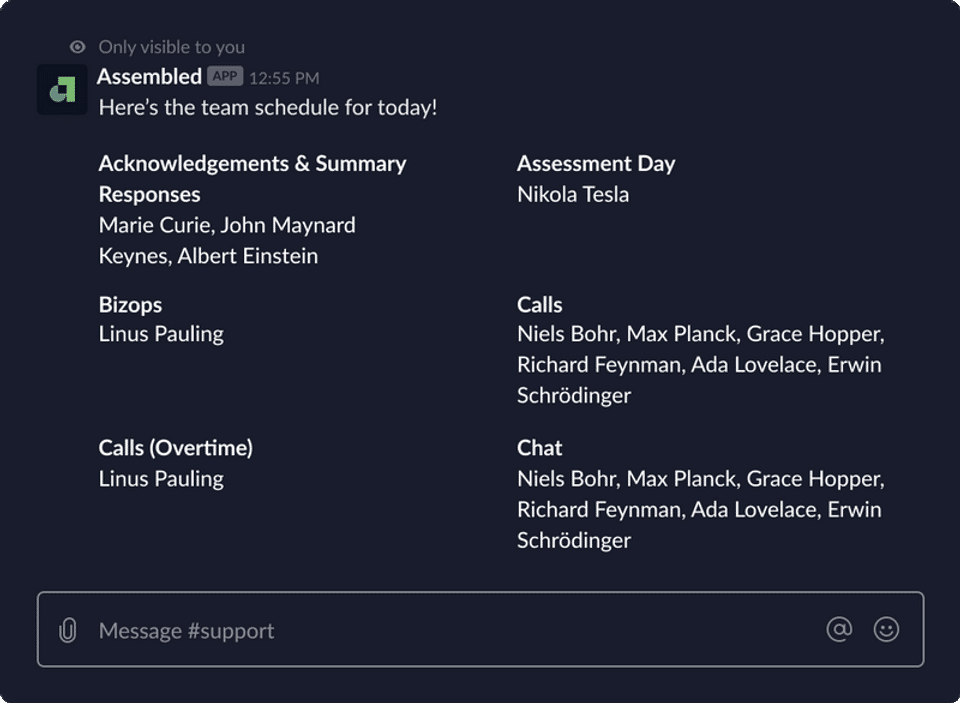This screenshot has height=703, width=960.
Task: Select the Acknowledgements & Summary Responses heading
Action: tap(252, 178)
